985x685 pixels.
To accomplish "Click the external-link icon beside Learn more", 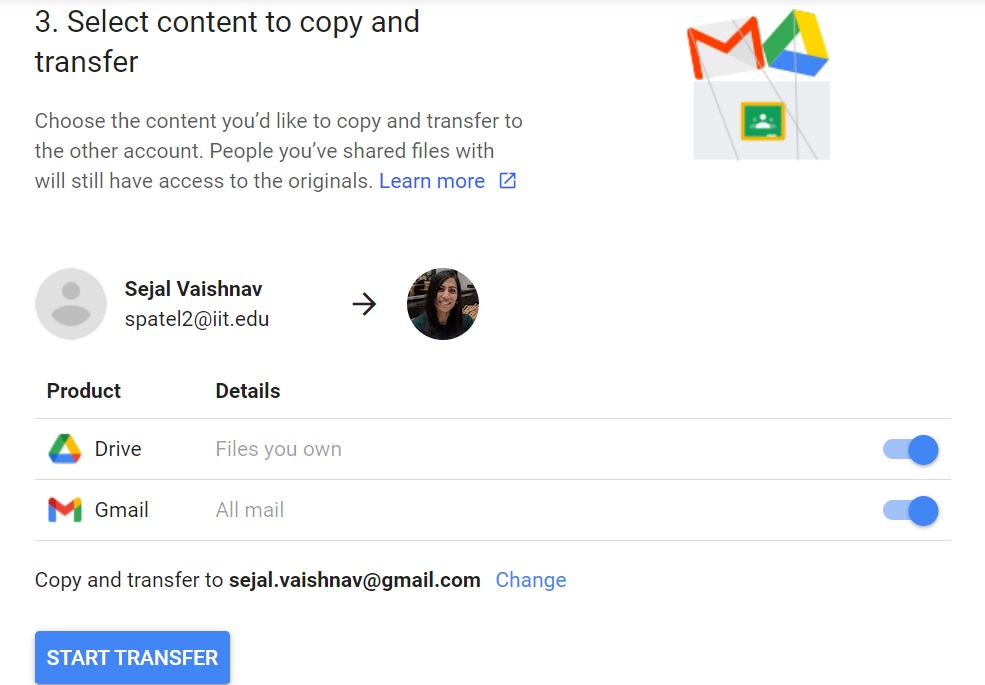I will click(507, 181).
